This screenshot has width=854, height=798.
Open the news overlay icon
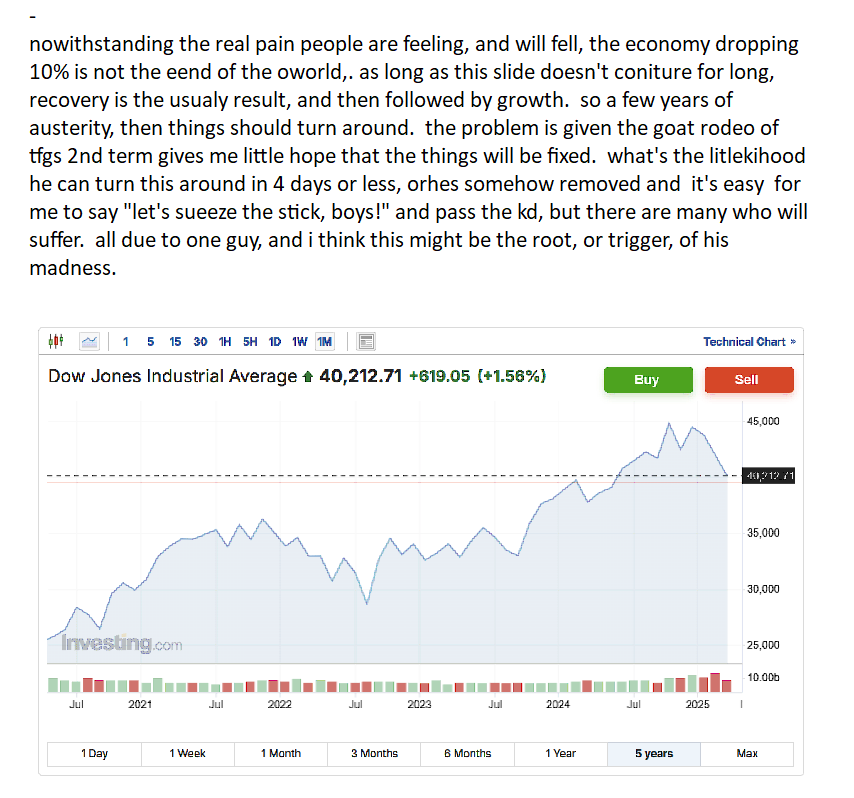(366, 342)
